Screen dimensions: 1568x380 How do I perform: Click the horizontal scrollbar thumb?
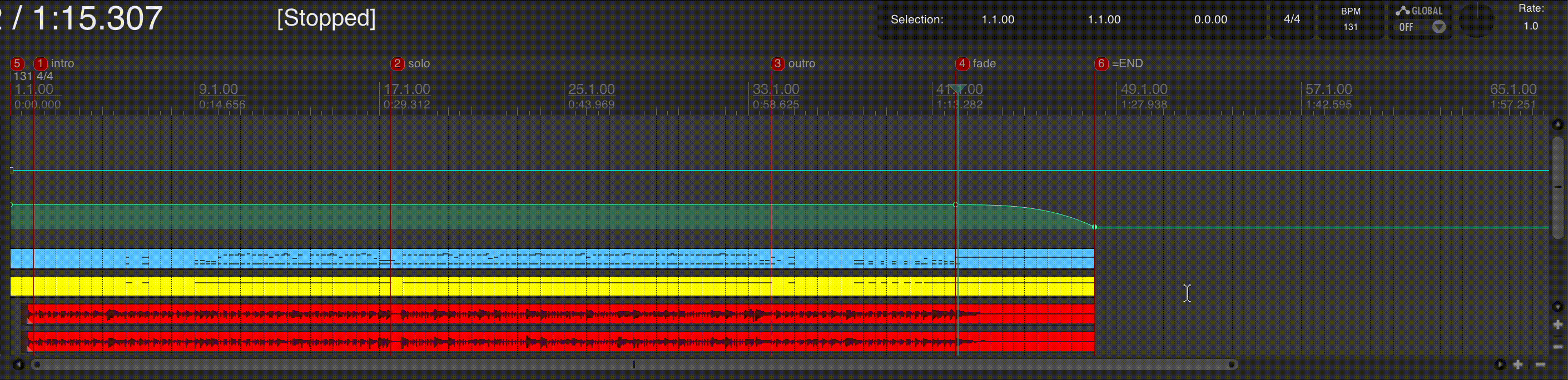(634, 364)
